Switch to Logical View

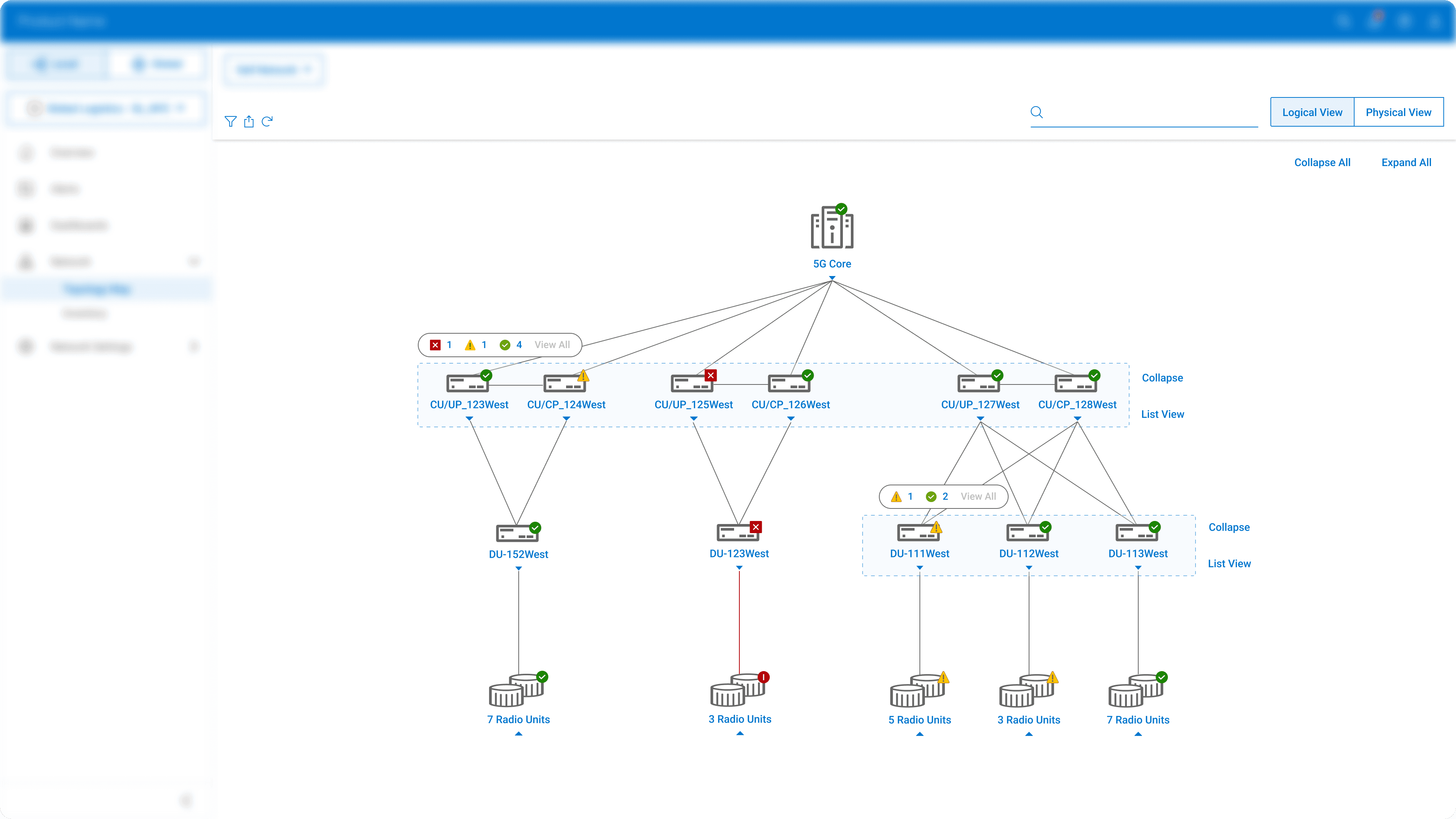coord(1312,112)
